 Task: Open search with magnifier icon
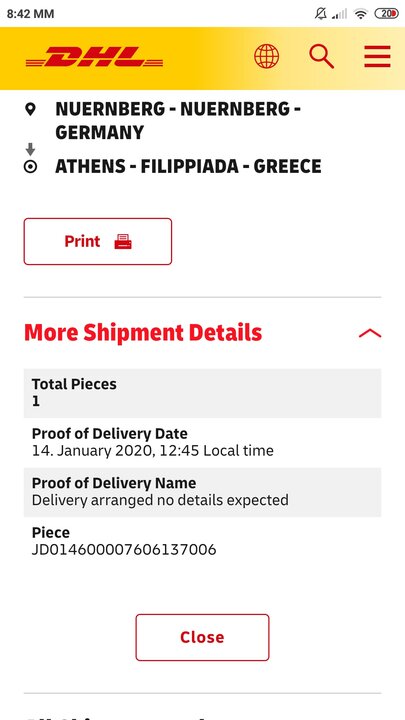click(321, 56)
